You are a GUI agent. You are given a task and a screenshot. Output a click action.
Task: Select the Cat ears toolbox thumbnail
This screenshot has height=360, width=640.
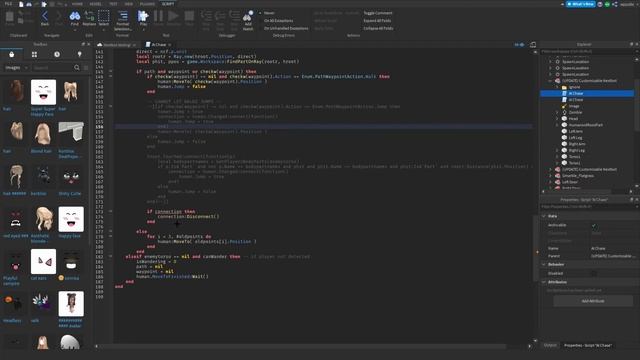point(43,261)
